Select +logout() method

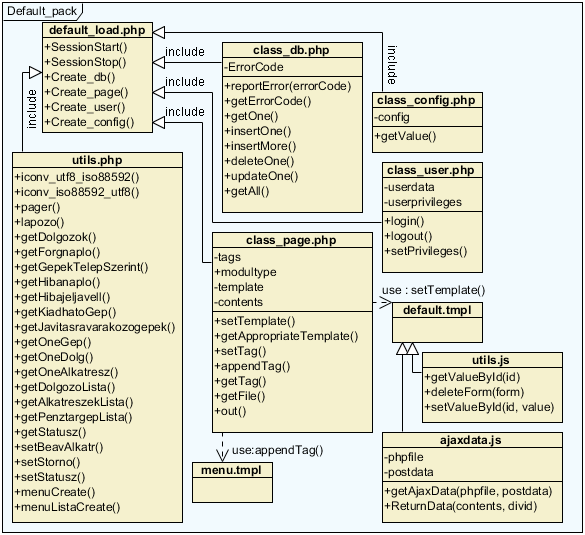click(x=408, y=236)
